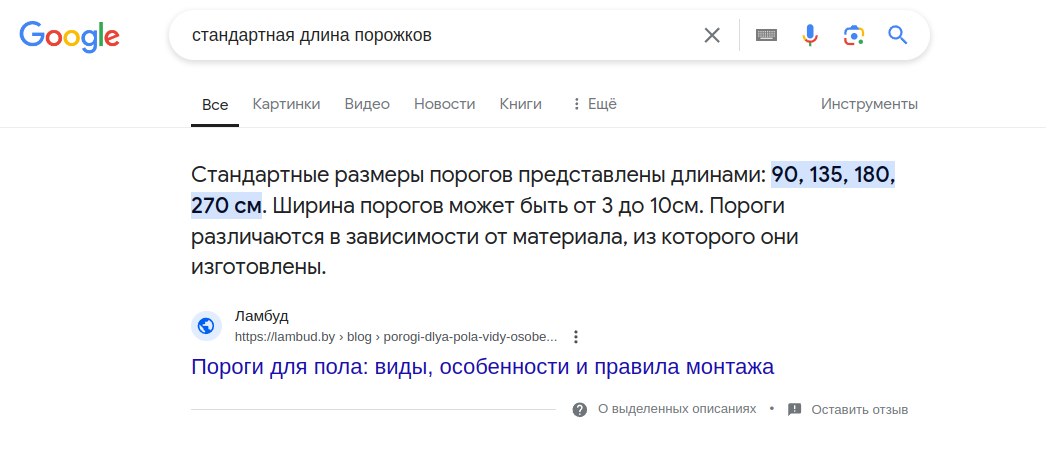Image resolution: width=1046 pixels, height=471 pixels.
Task: Clear the search query with X icon
Action: [712, 36]
